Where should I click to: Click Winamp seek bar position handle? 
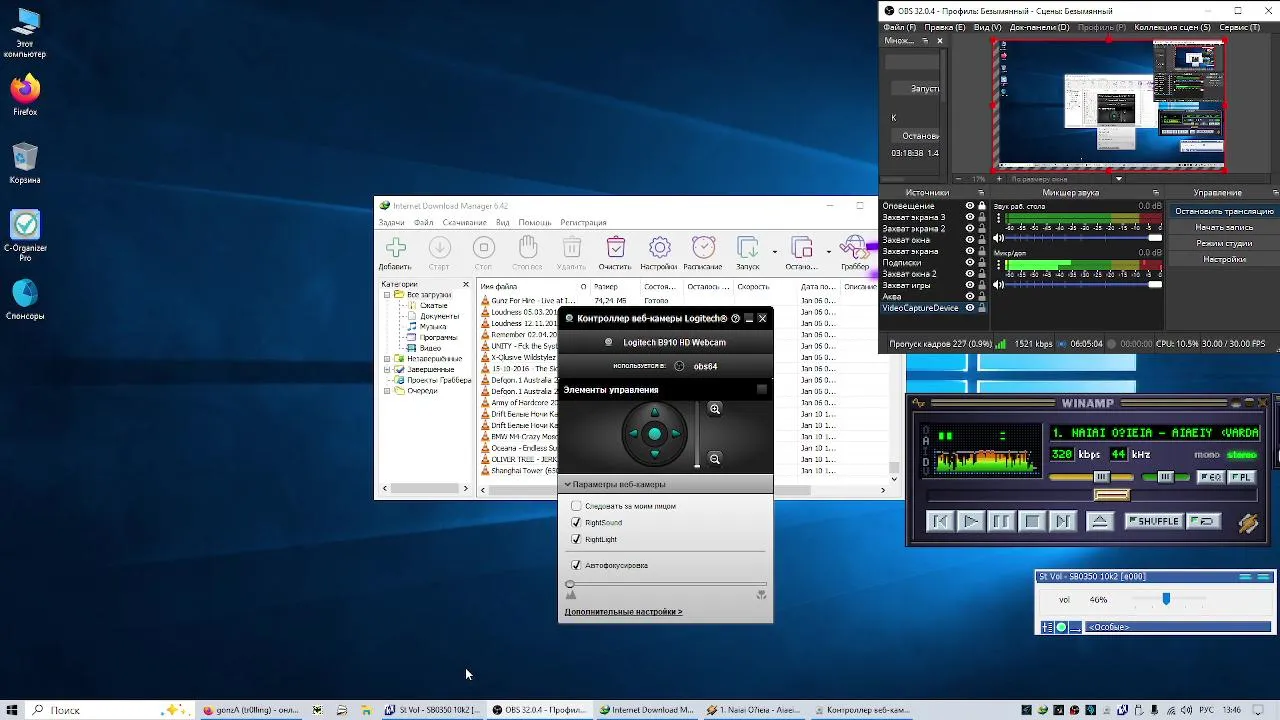coord(1111,495)
